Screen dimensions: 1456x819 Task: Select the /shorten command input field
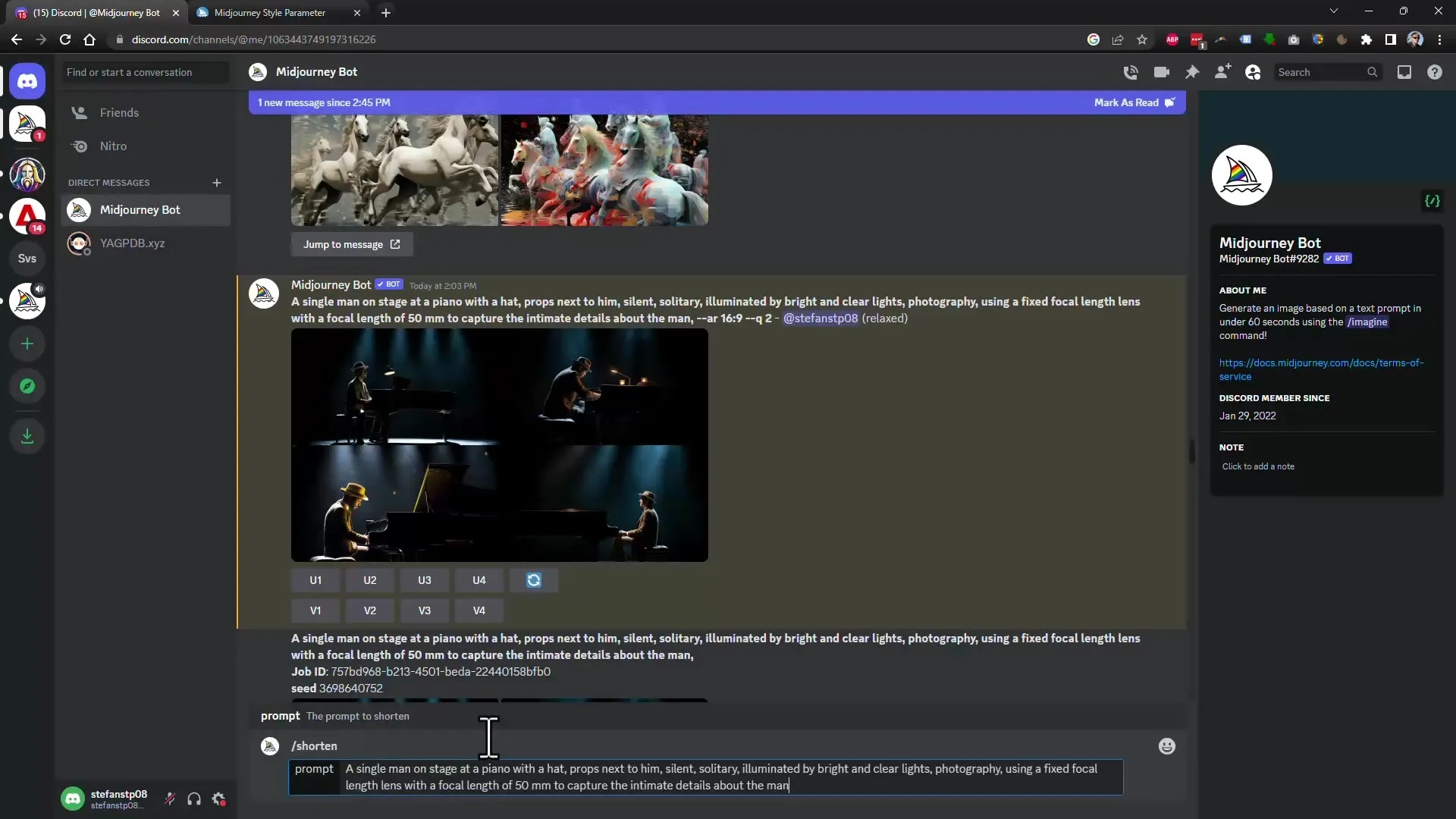(x=706, y=777)
